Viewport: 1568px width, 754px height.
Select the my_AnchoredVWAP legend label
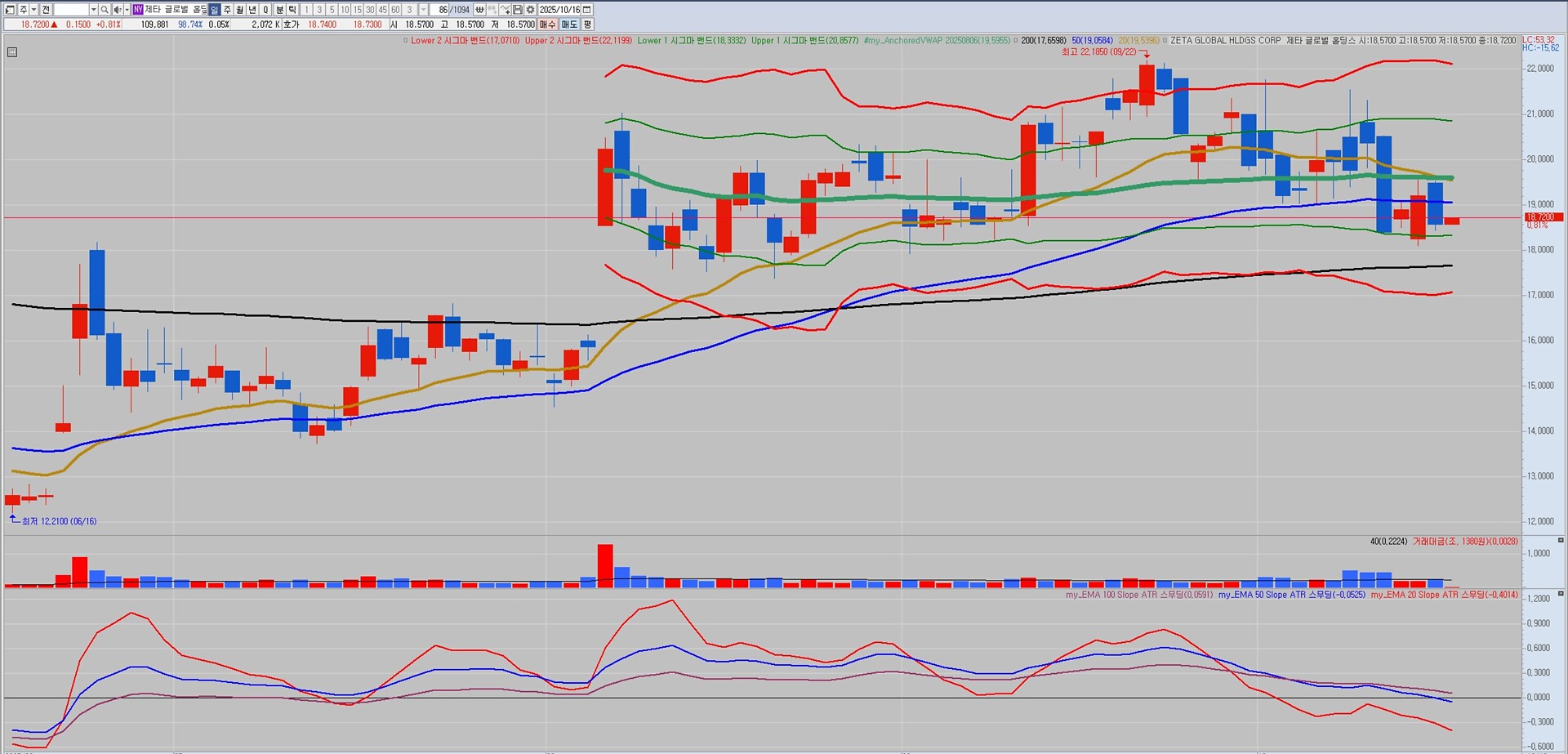[937, 40]
